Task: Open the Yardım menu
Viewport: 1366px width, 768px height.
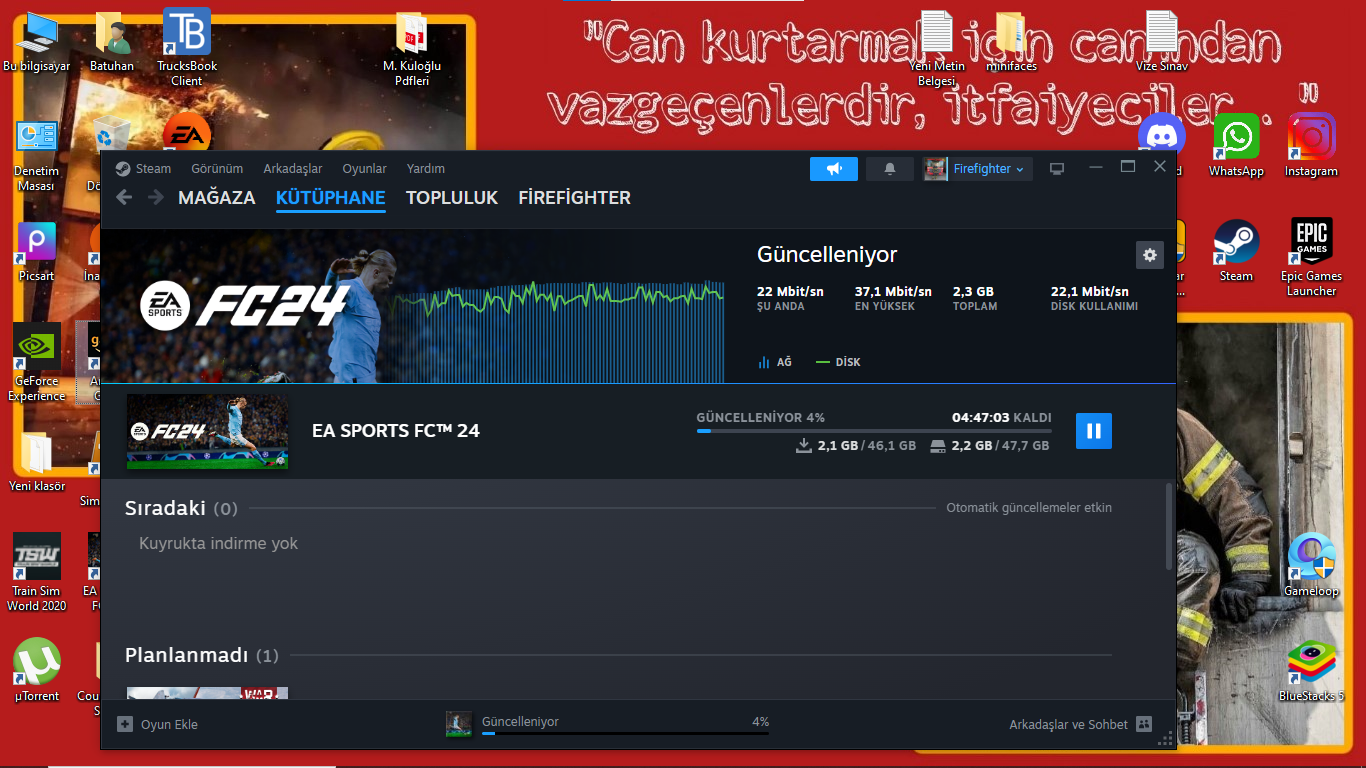Action: point(426,169)
